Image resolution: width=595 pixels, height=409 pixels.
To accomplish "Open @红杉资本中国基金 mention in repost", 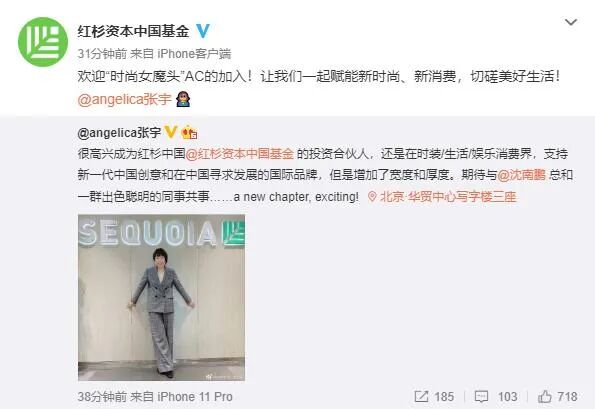I will pyautogui.click(x=239, y=154).
